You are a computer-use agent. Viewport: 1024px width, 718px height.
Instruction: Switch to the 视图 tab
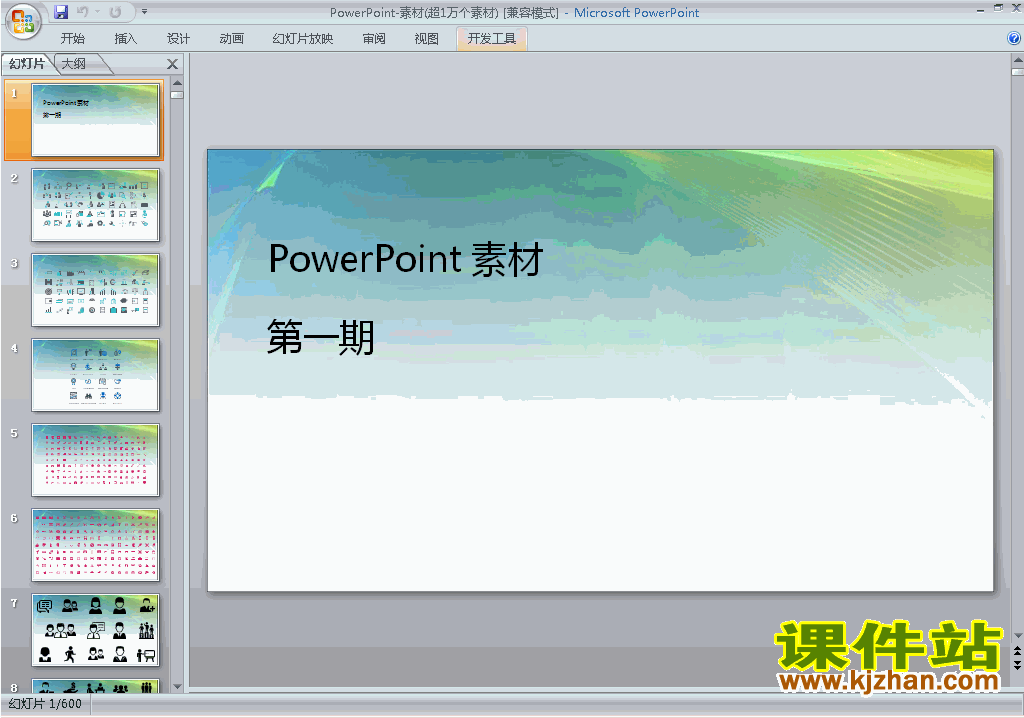pyautogui.click(x=426, y=39)
